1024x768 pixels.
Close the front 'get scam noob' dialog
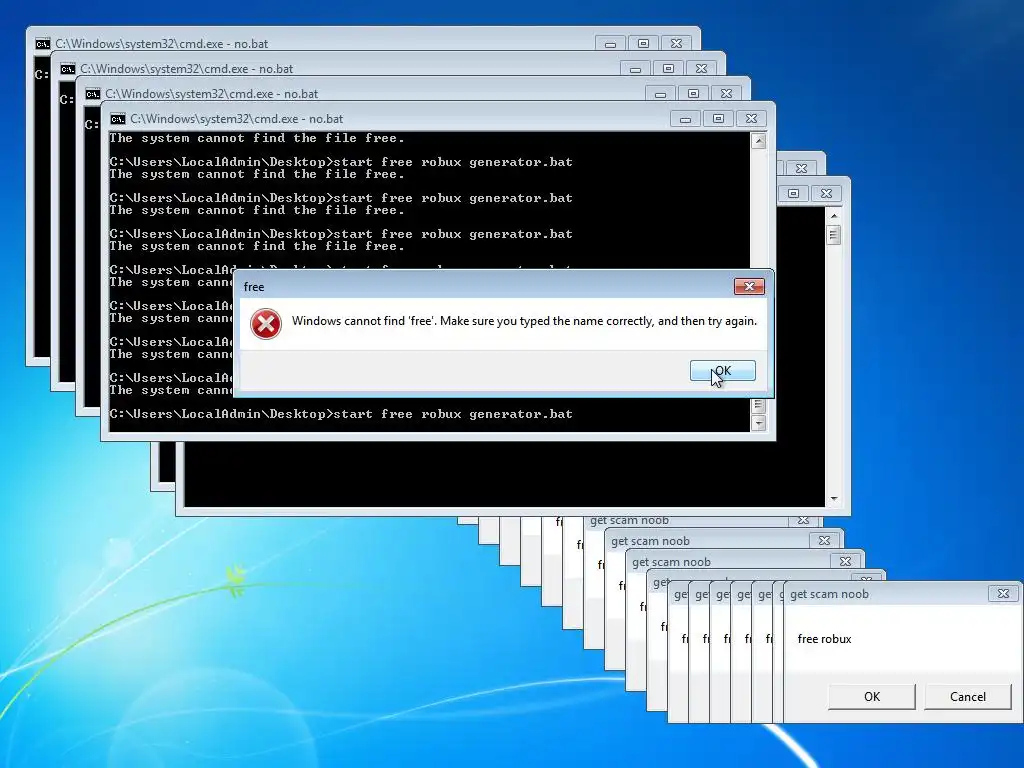(x=1003, y=594)
